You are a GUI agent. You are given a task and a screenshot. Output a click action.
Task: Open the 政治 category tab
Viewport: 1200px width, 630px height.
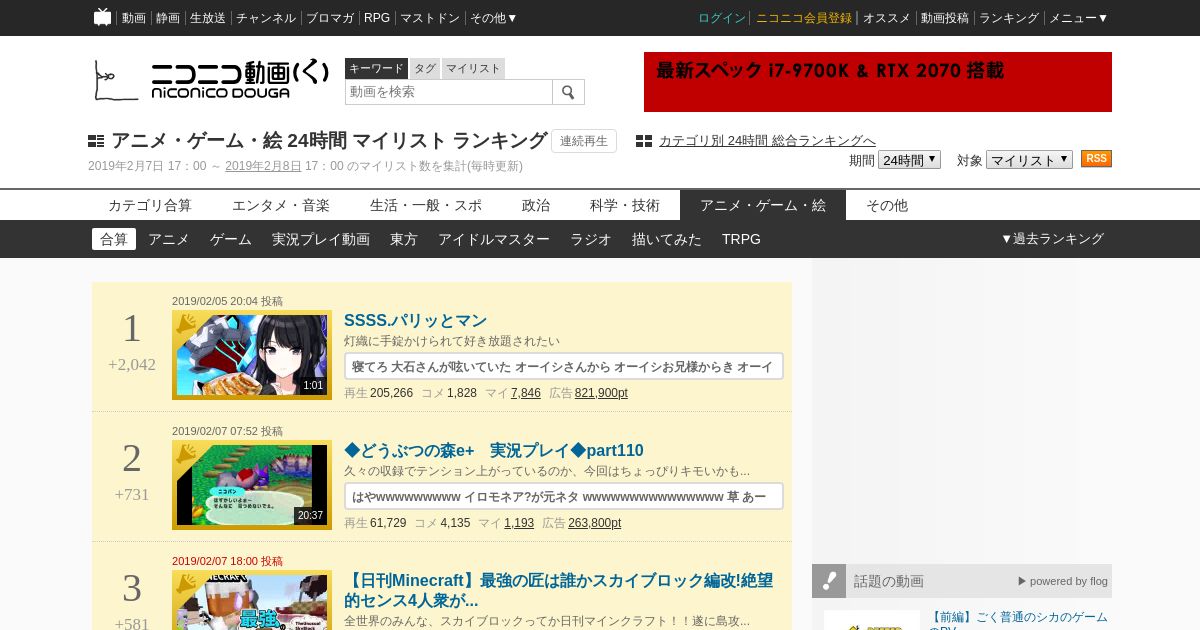[536, 205]
